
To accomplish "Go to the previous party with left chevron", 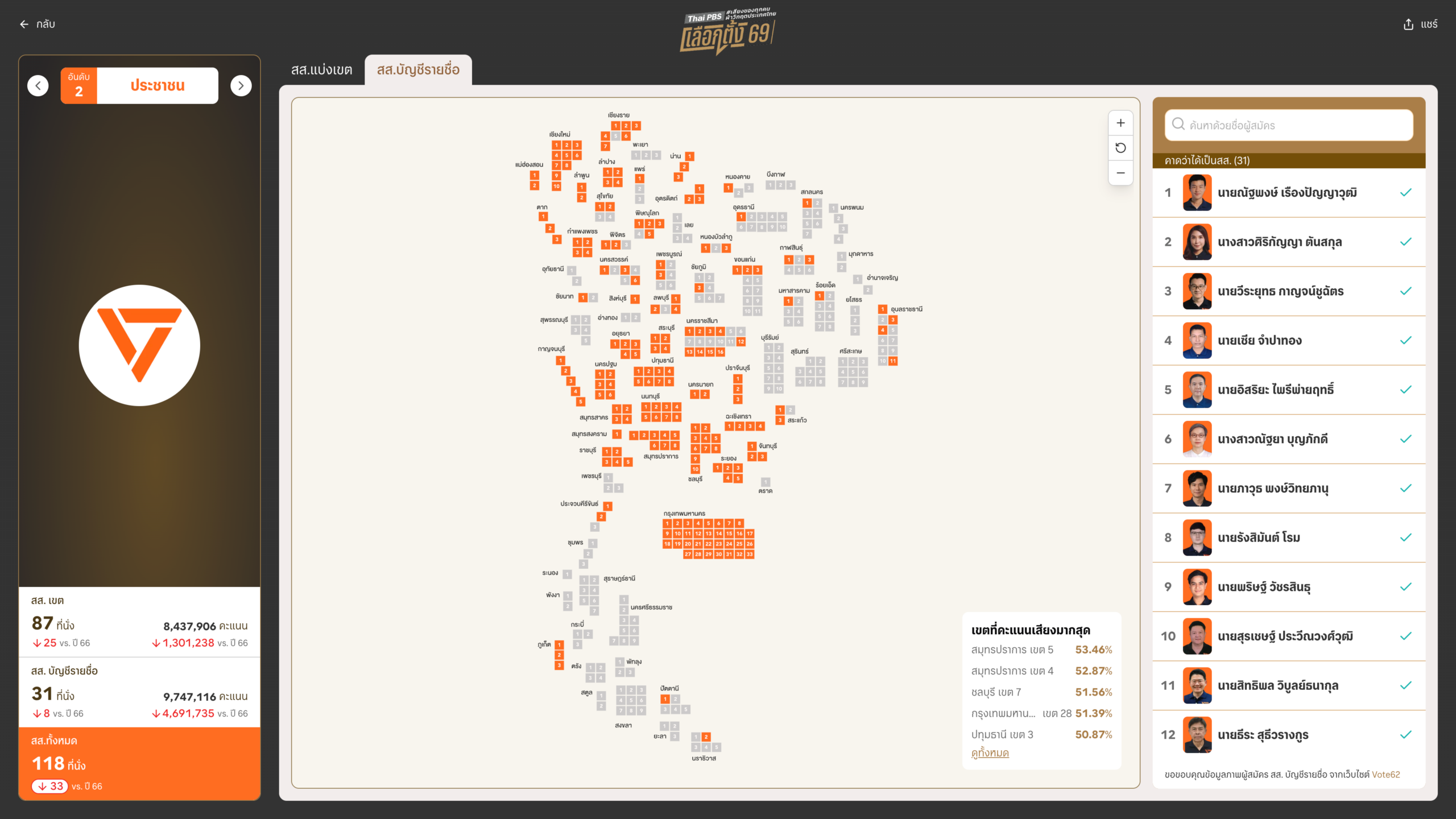I will click(38, 86).
